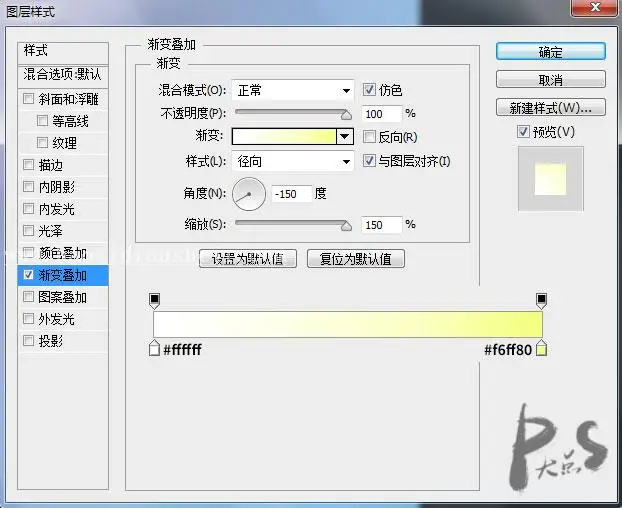The width and height of the screenshot is (622, 508).
Task: Enable the 内阴影 checkbox
Action: 29,186
